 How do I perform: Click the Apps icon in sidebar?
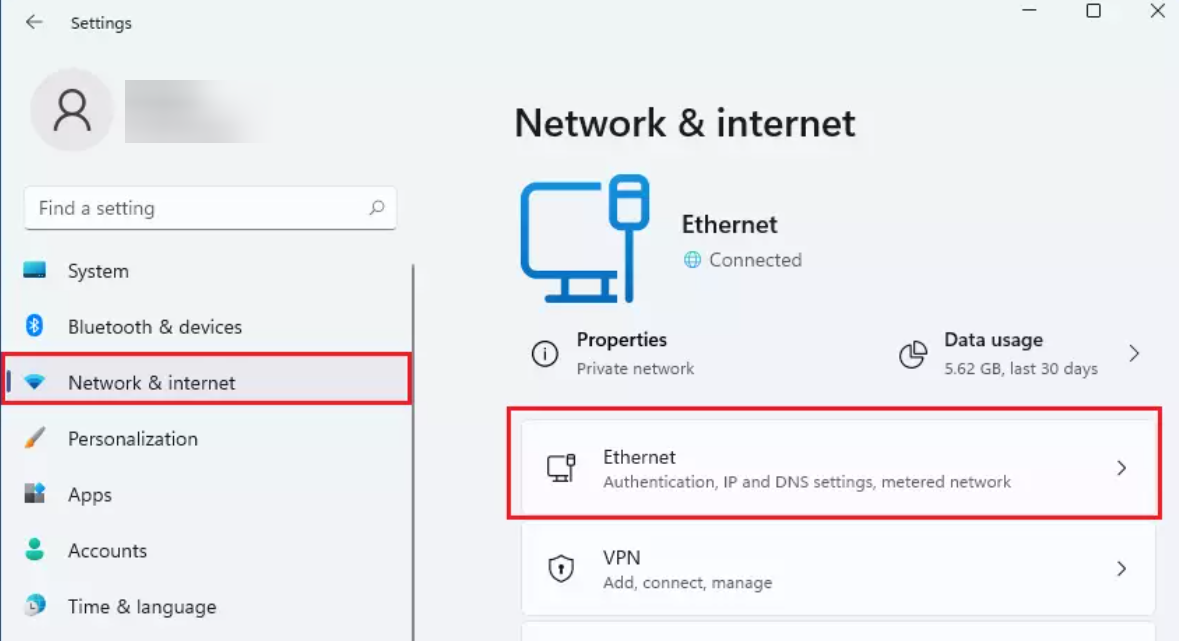click(x=35, y=494)
